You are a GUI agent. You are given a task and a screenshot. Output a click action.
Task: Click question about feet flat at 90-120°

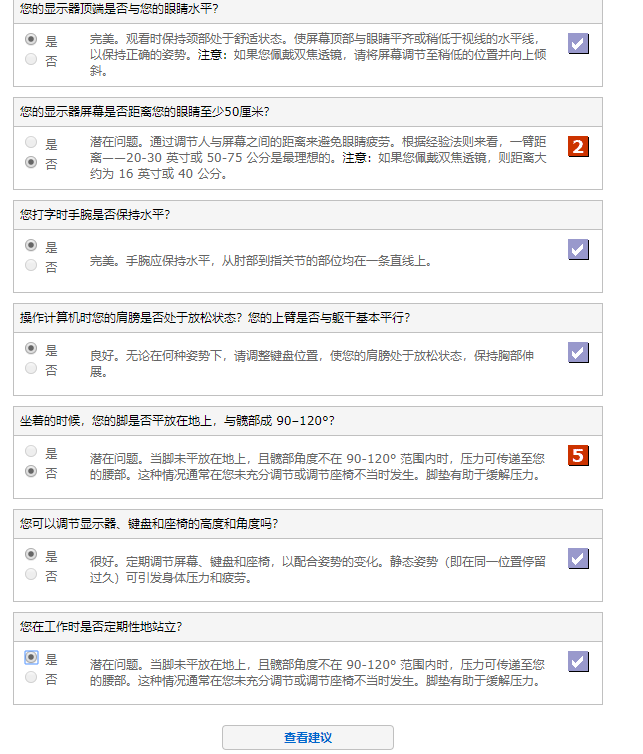(x=177, y=421)
